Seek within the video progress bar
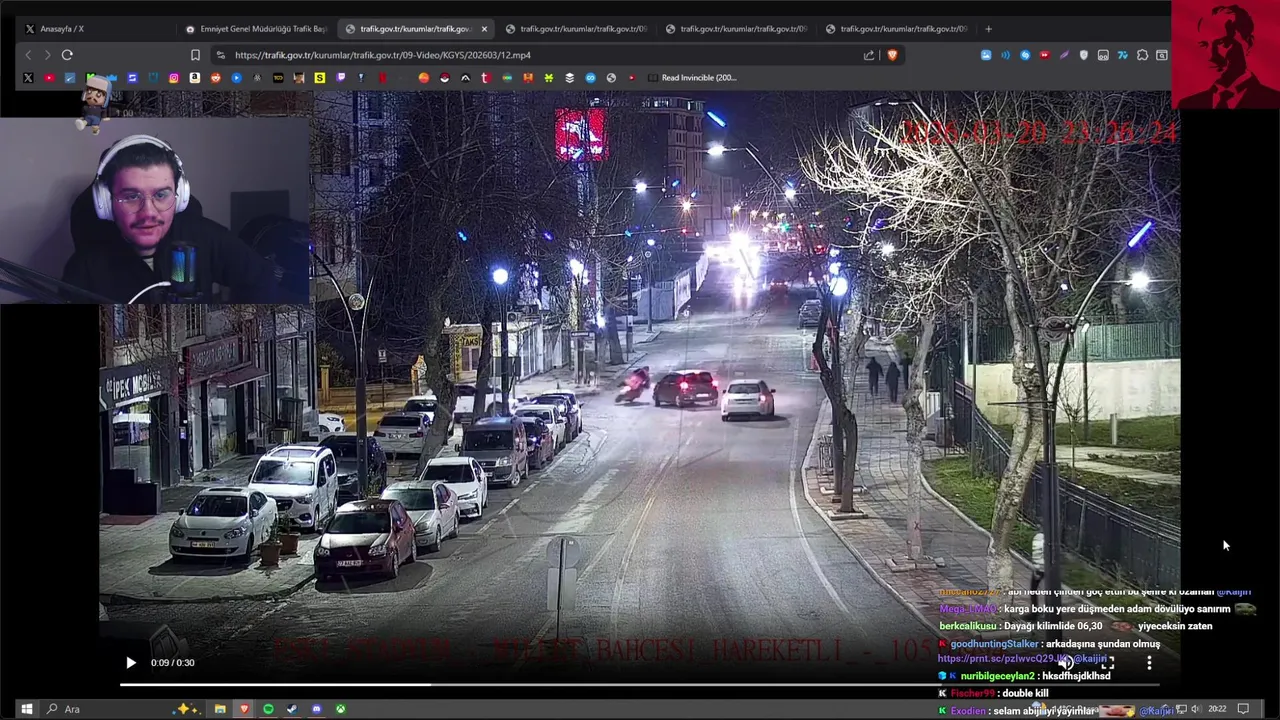Viewport: 1280px width, 720px height. coord(640,684)
